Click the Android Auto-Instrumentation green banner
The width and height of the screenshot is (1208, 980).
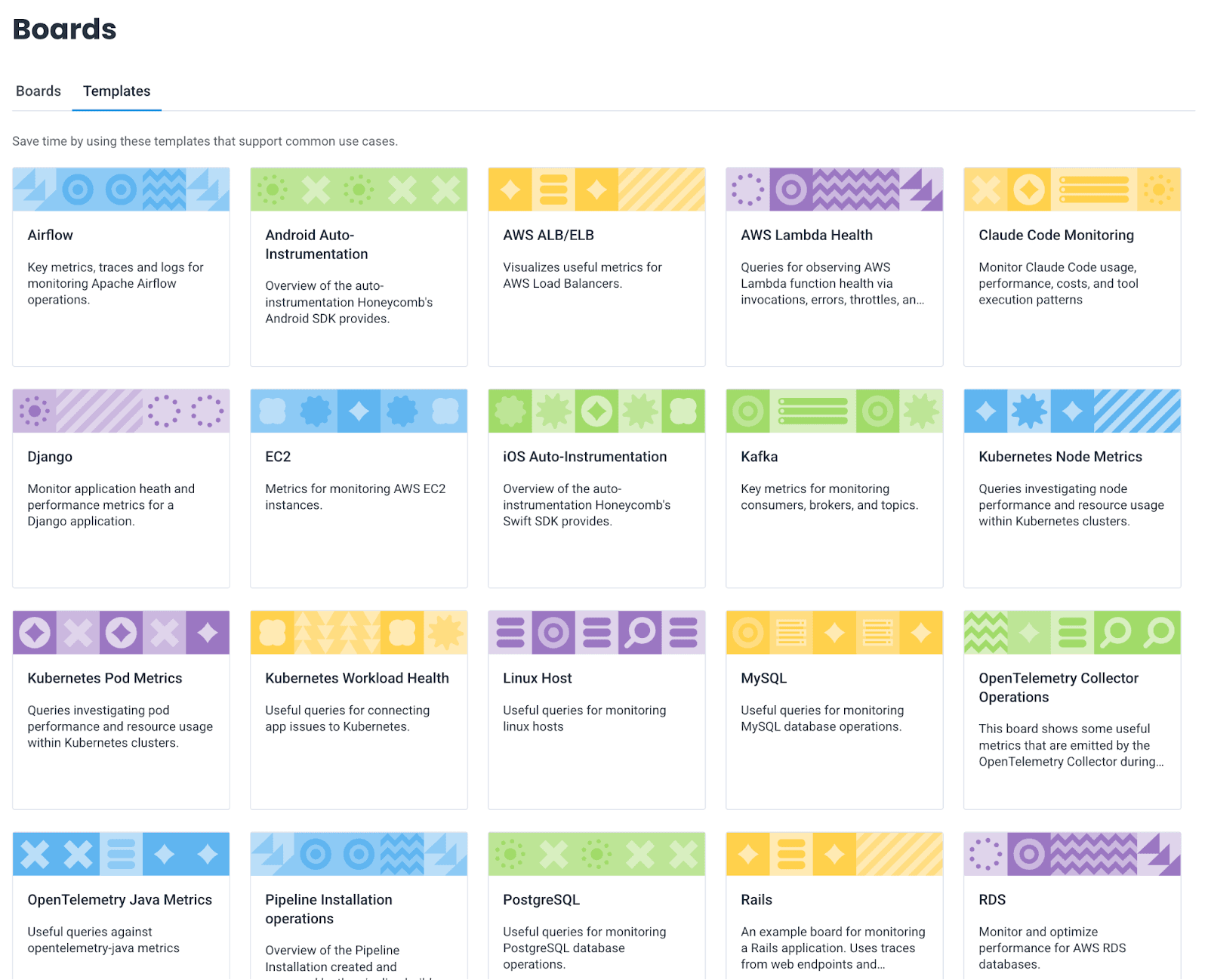click(359, 190)
